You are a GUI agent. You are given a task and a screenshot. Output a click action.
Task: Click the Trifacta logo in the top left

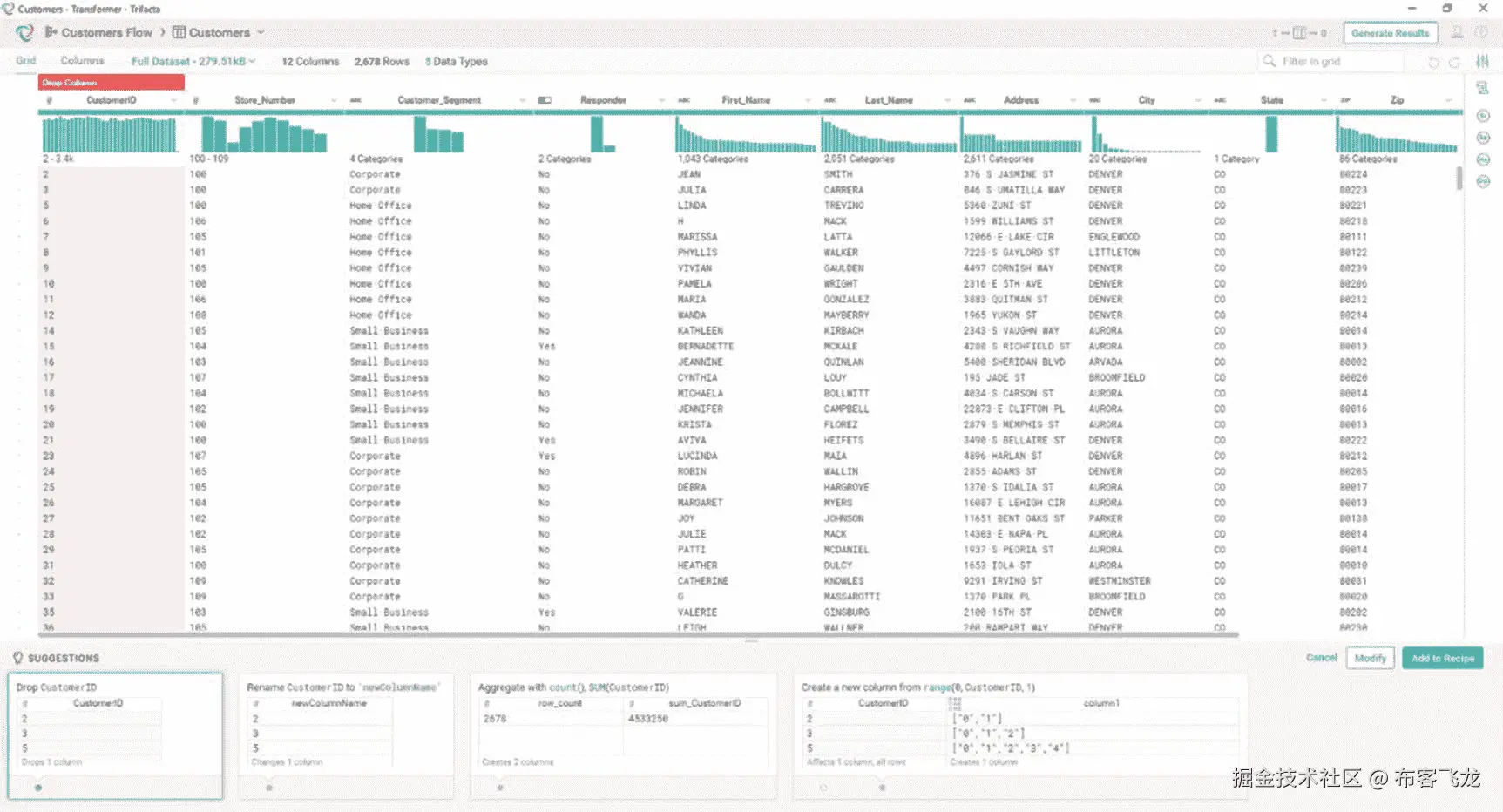click(25, 33)
